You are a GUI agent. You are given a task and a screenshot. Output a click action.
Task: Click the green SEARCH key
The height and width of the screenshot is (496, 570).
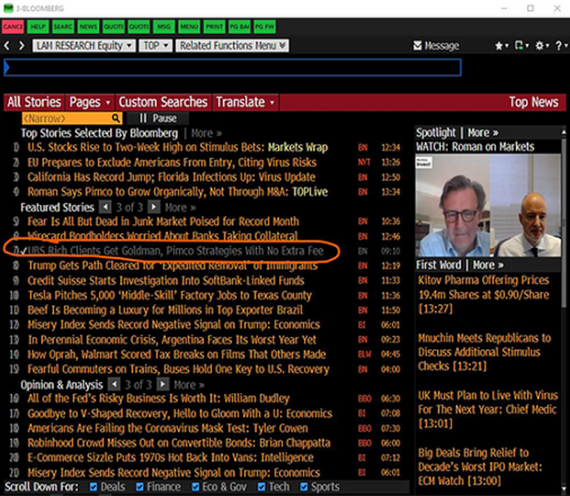coord(63,27)
